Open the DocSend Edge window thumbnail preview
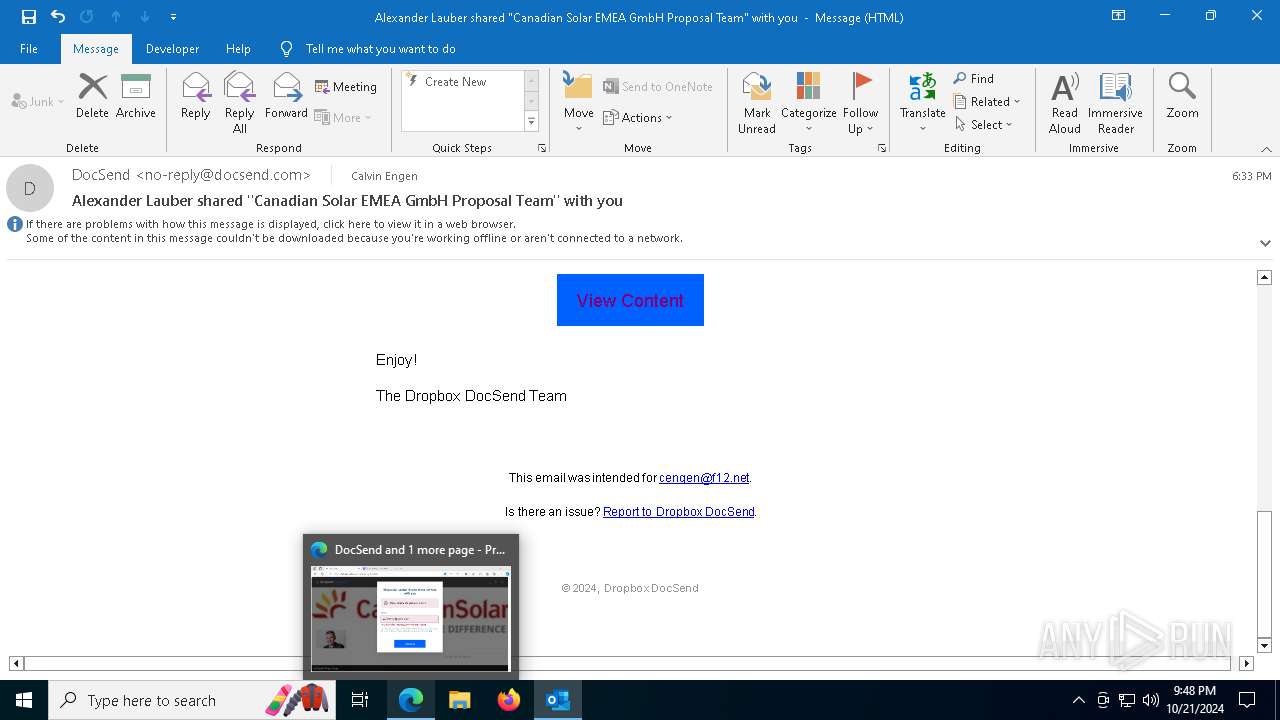 (411, 608)
